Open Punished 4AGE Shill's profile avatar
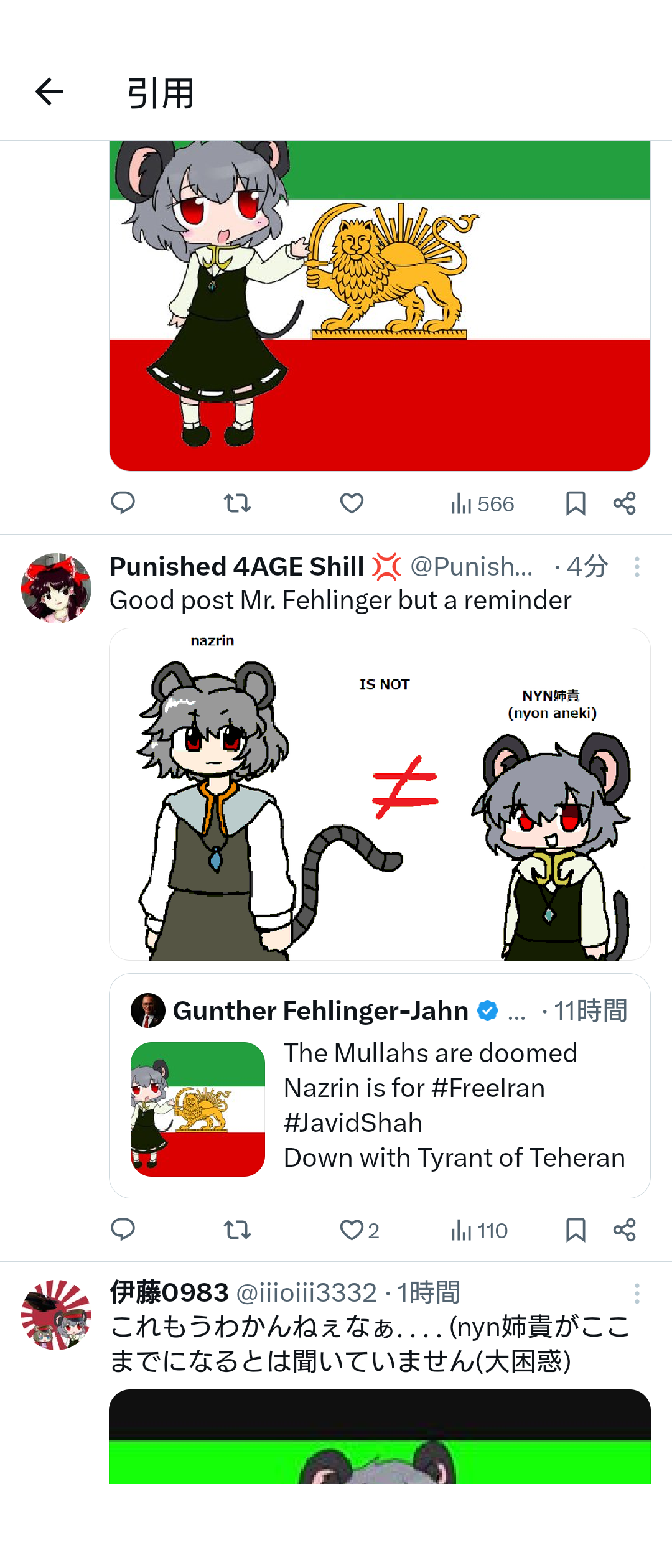This screenshot has width=672, height=1568. pos(56,588)
